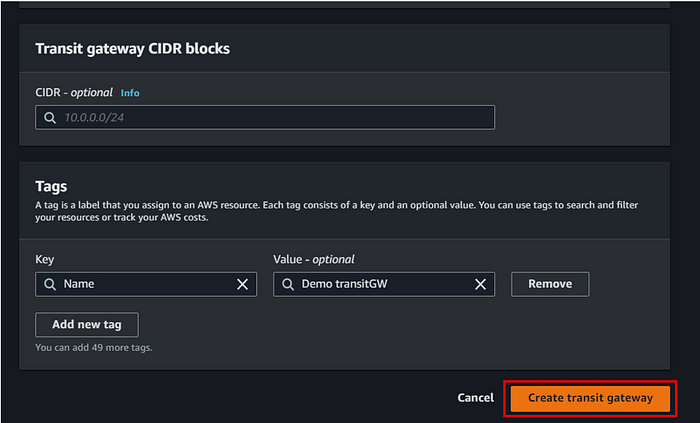Click the 'Key' label above Name field
This screenshot has height=423, width=700.
(45, 260)
